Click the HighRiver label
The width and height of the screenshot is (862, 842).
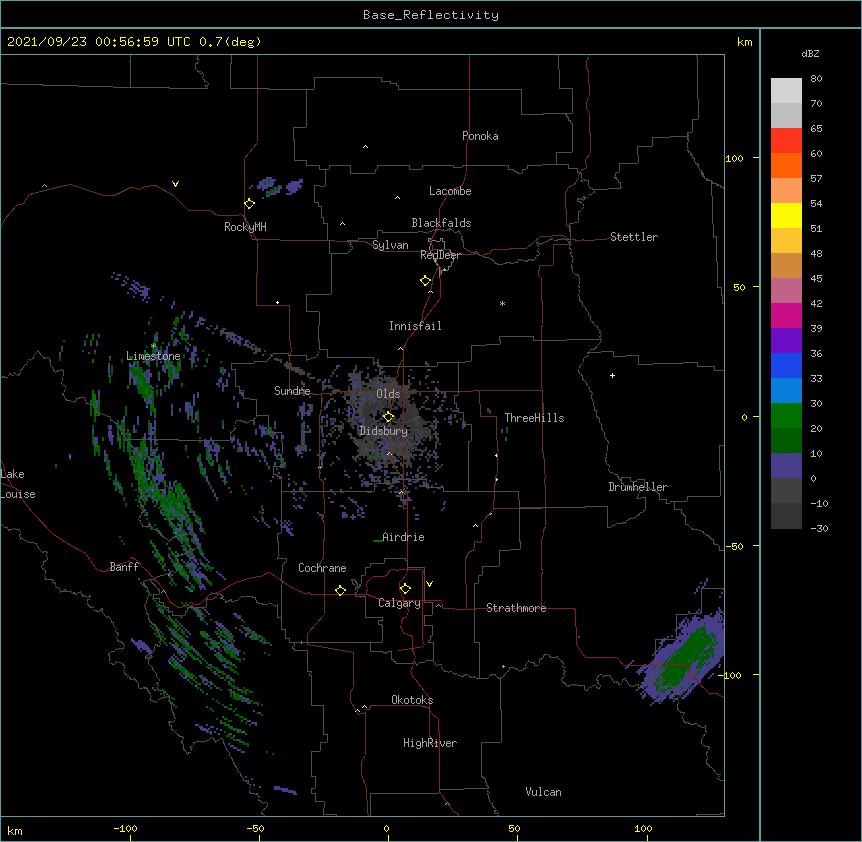click(430, 743)
